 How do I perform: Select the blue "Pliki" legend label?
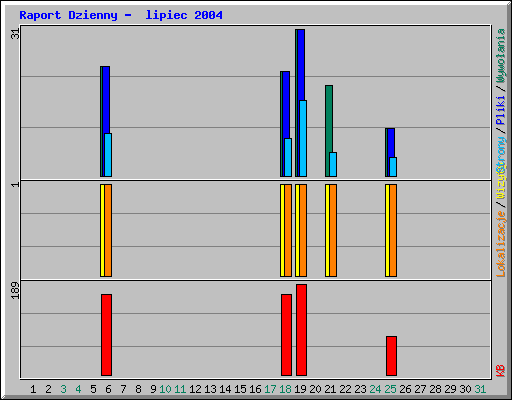pos(501,110)
